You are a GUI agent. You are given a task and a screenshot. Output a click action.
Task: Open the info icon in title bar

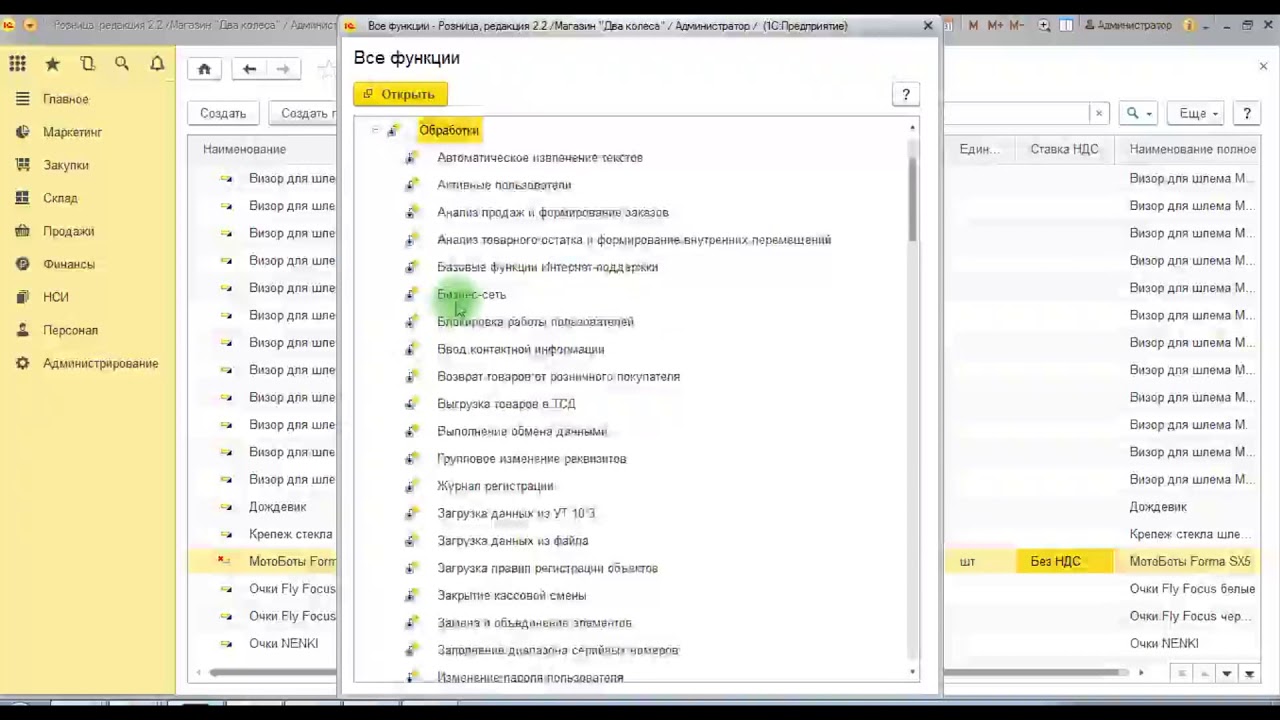[x=1190, y=26]
